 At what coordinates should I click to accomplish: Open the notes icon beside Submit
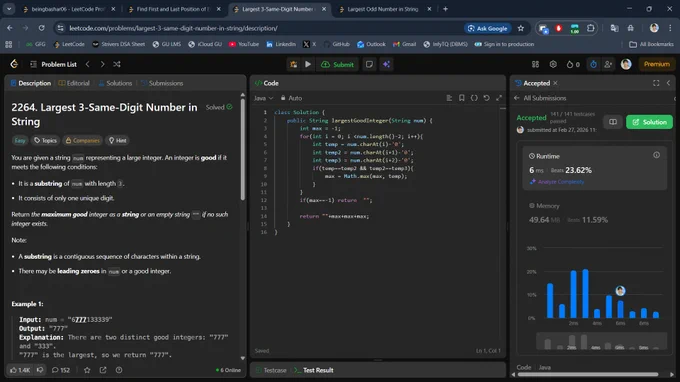(x=369, y=64)
